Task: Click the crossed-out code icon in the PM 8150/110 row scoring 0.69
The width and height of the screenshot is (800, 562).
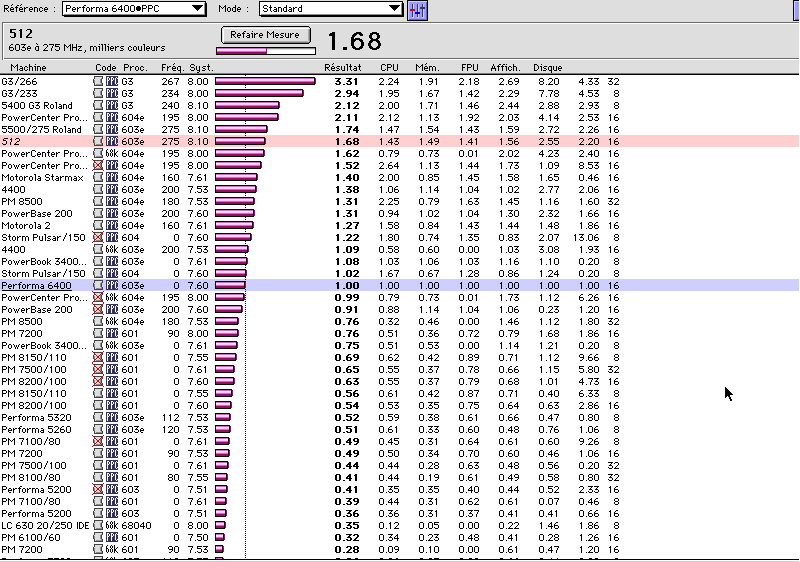Action: pyautogui.click(x=98, y=357)
